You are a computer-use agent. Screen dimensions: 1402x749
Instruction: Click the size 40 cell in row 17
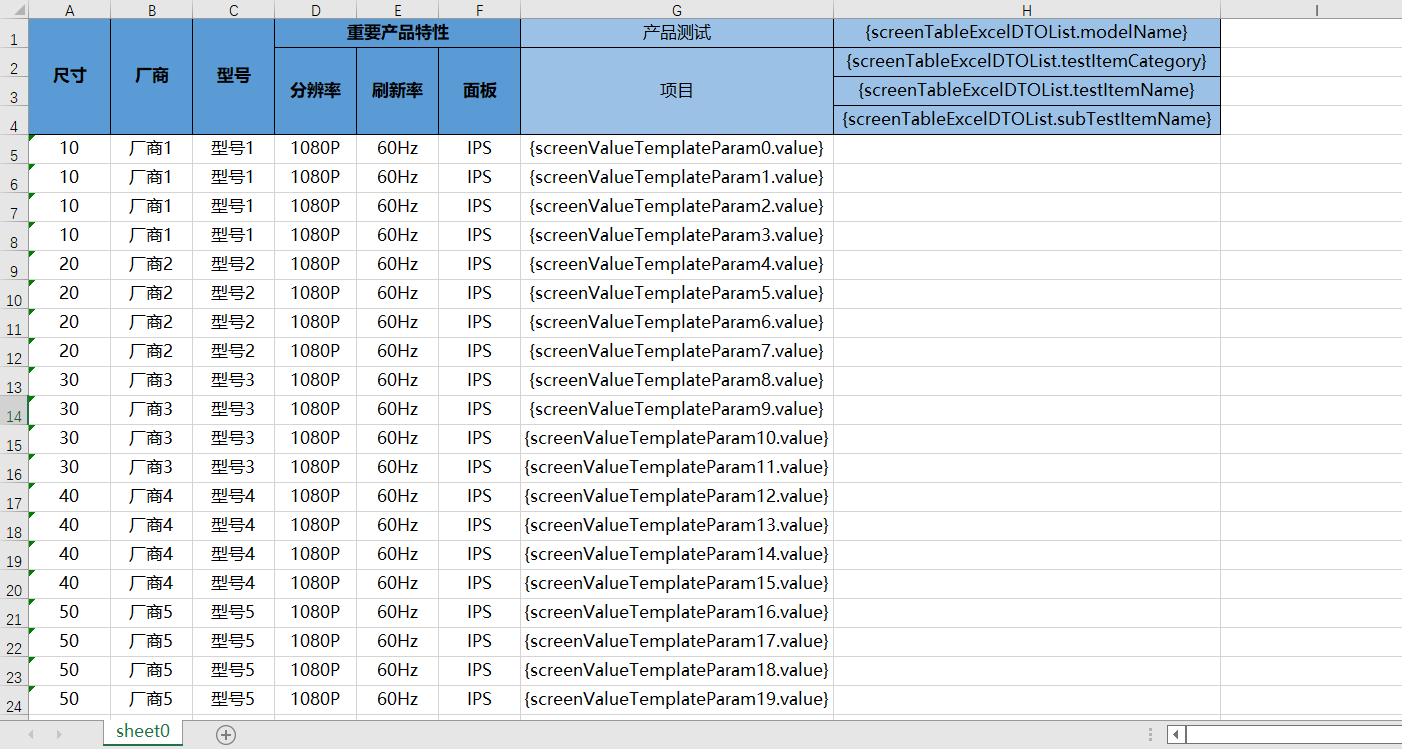point(69,497)
